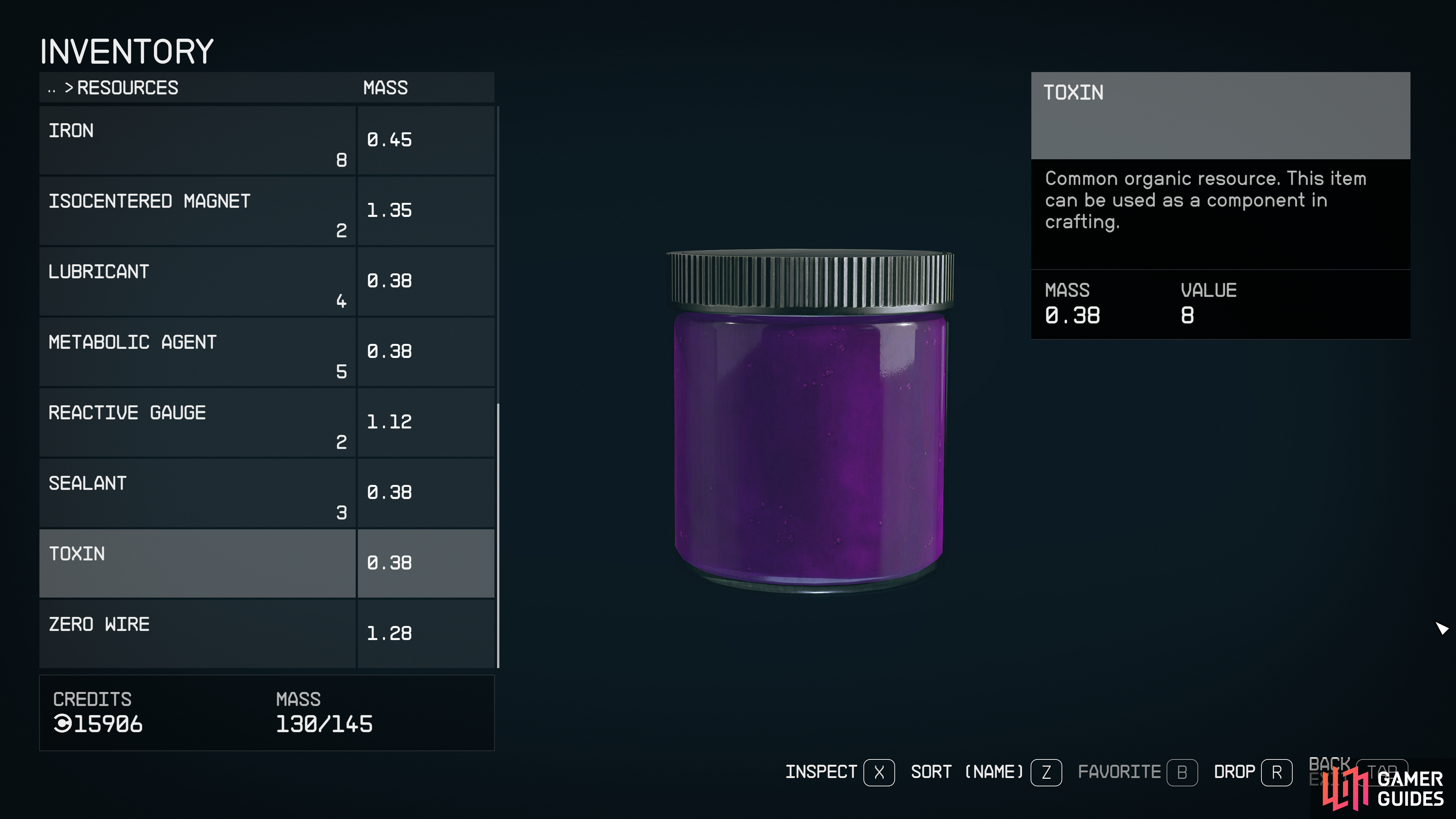Toggle Sort (Name) ordering label

967,772
